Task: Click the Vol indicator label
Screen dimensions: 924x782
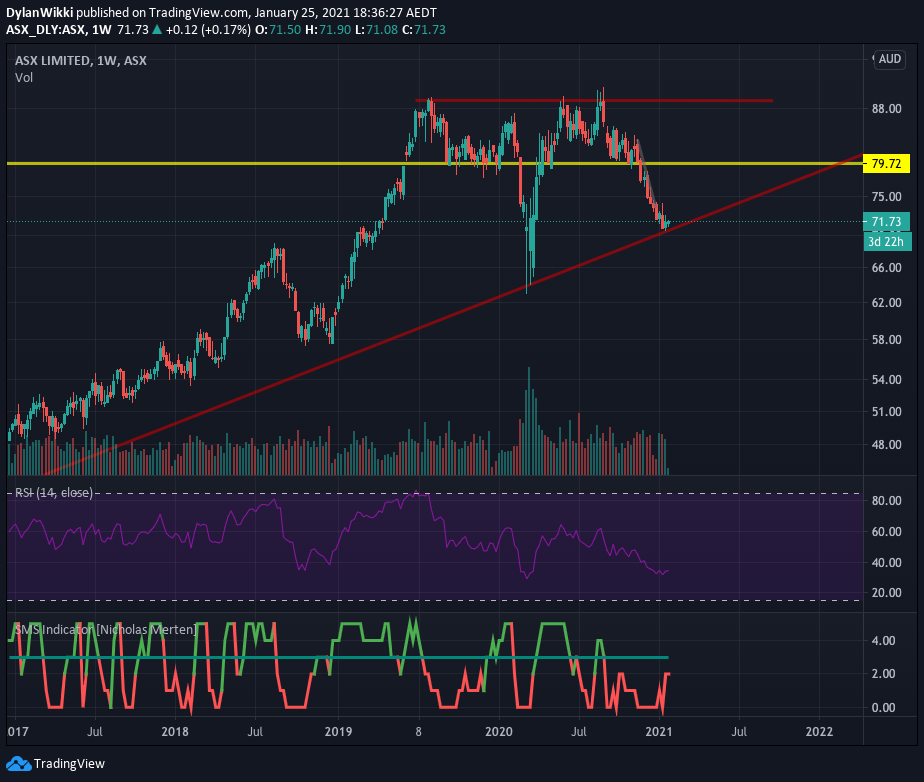Action: pos(24,78)
